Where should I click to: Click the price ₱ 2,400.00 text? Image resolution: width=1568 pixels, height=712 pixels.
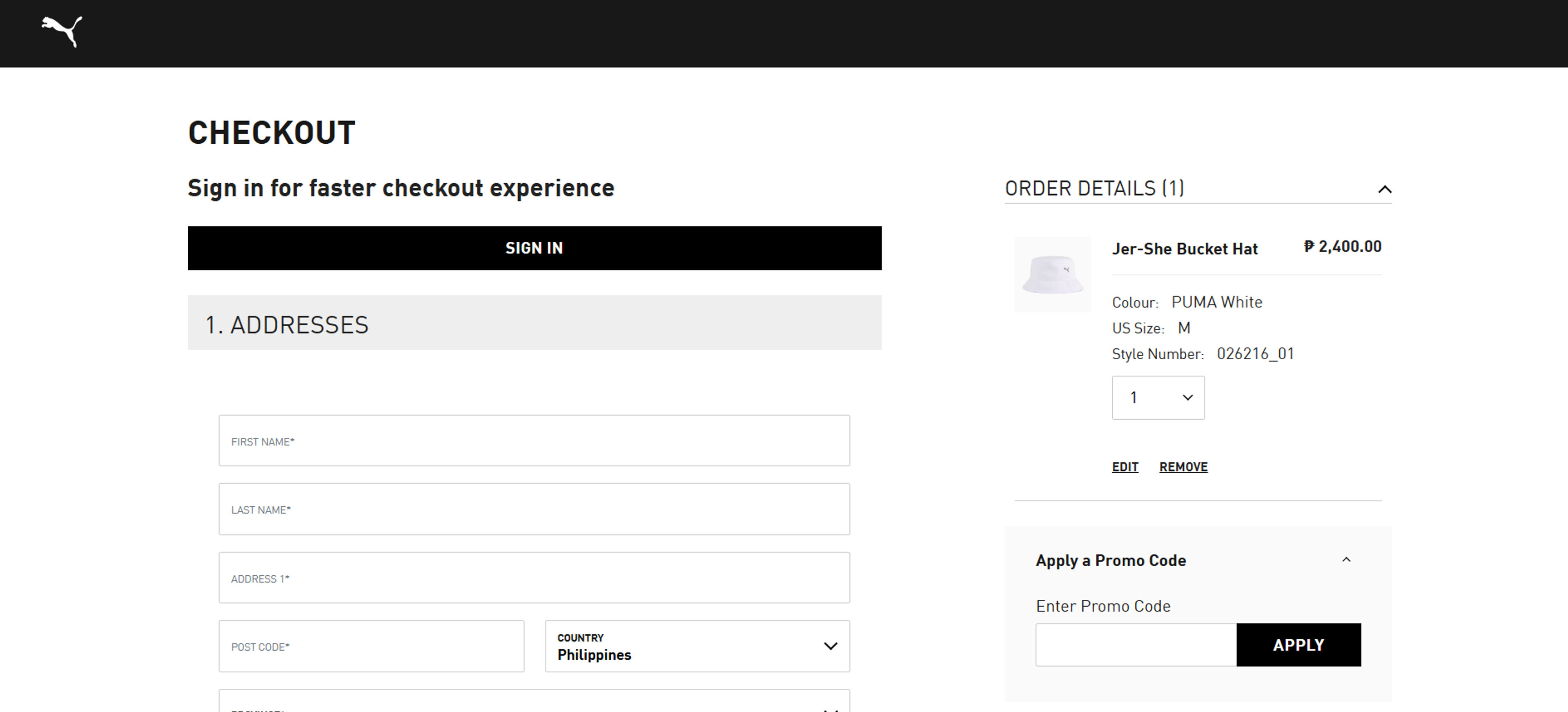click(1342, 247)
